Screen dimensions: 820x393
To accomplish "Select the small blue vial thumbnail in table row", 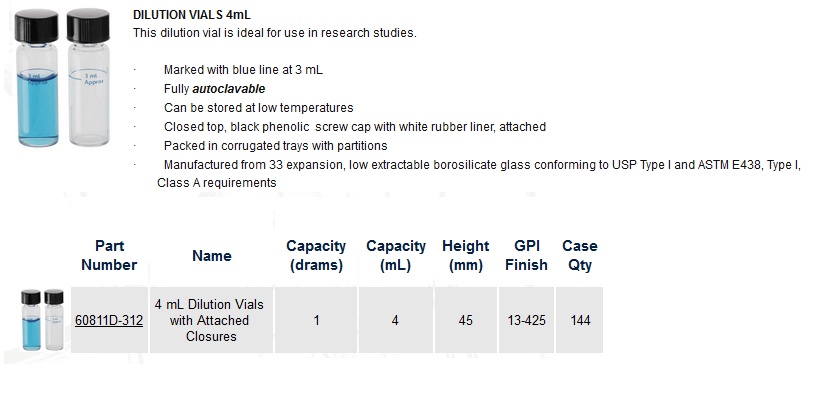I will tap(31, 320).
